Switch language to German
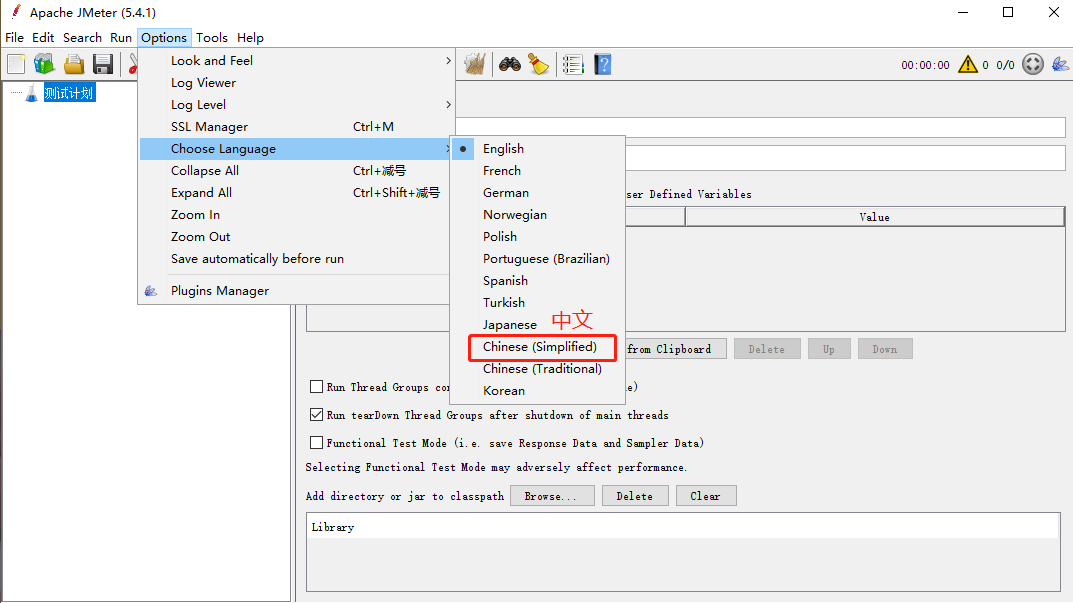The width and height of the screenshot is (1073, 603). [x=537, y=192]
